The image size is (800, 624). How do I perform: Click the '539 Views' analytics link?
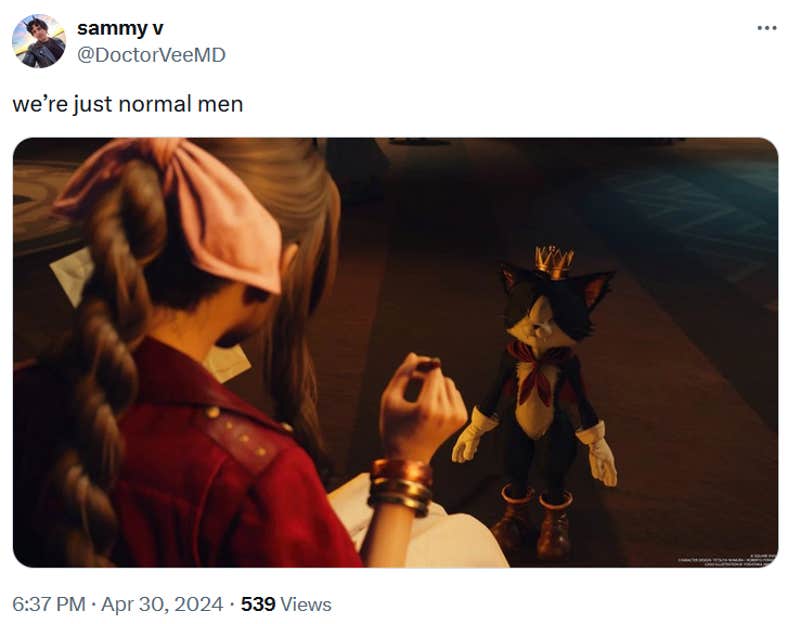(x=283, y=604)
